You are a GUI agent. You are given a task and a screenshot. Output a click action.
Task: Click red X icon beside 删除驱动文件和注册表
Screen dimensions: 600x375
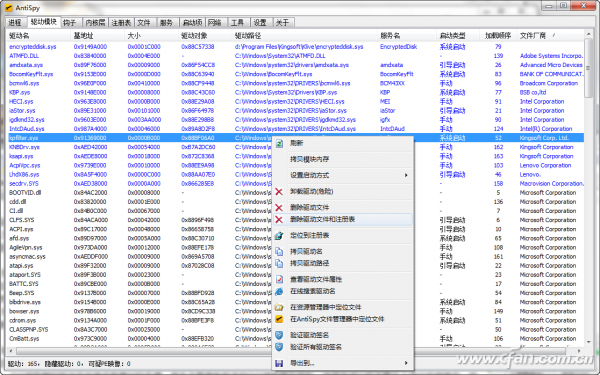point(279,220)
